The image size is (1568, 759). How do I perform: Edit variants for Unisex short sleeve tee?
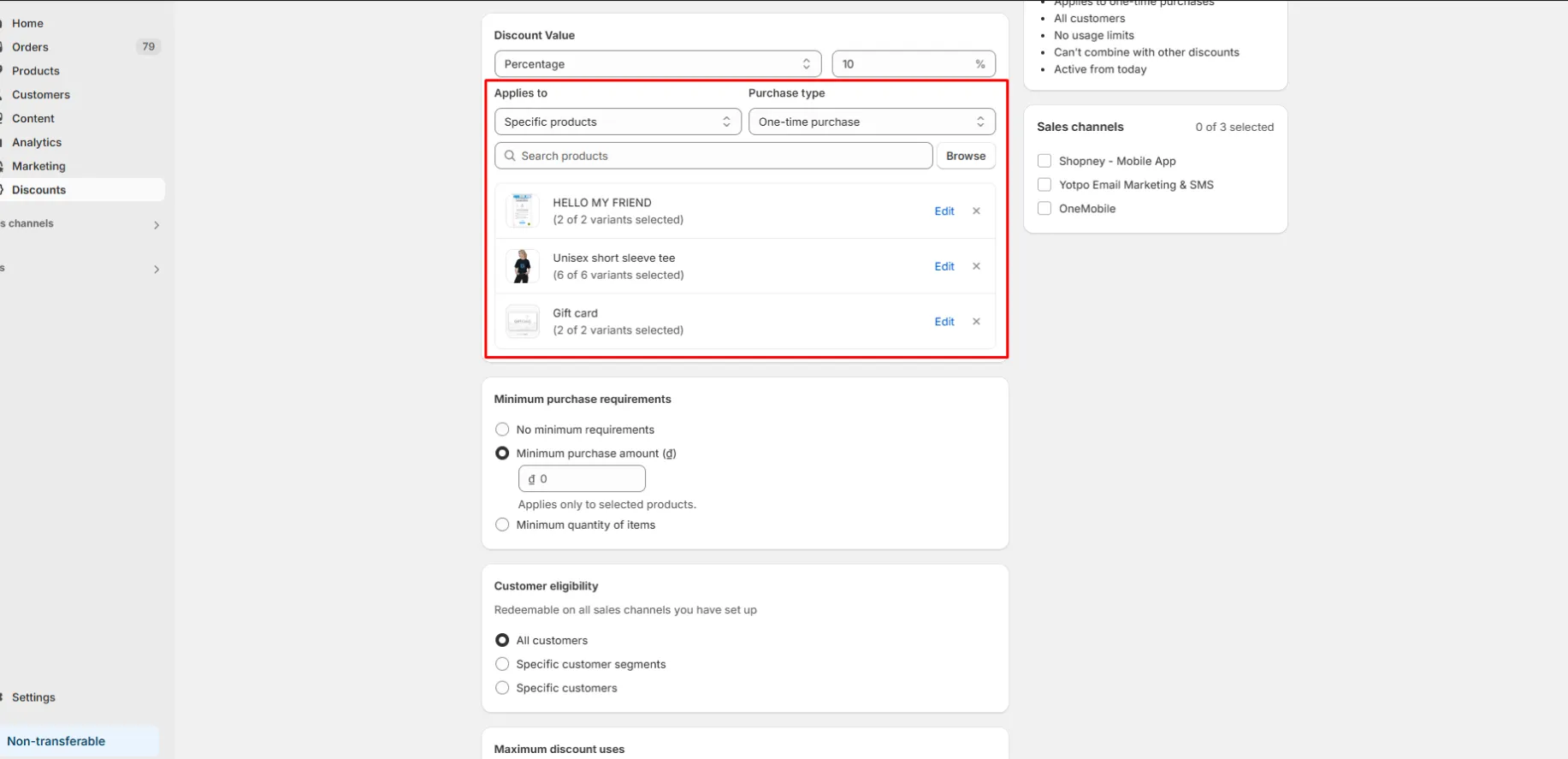tap(944, 267)
